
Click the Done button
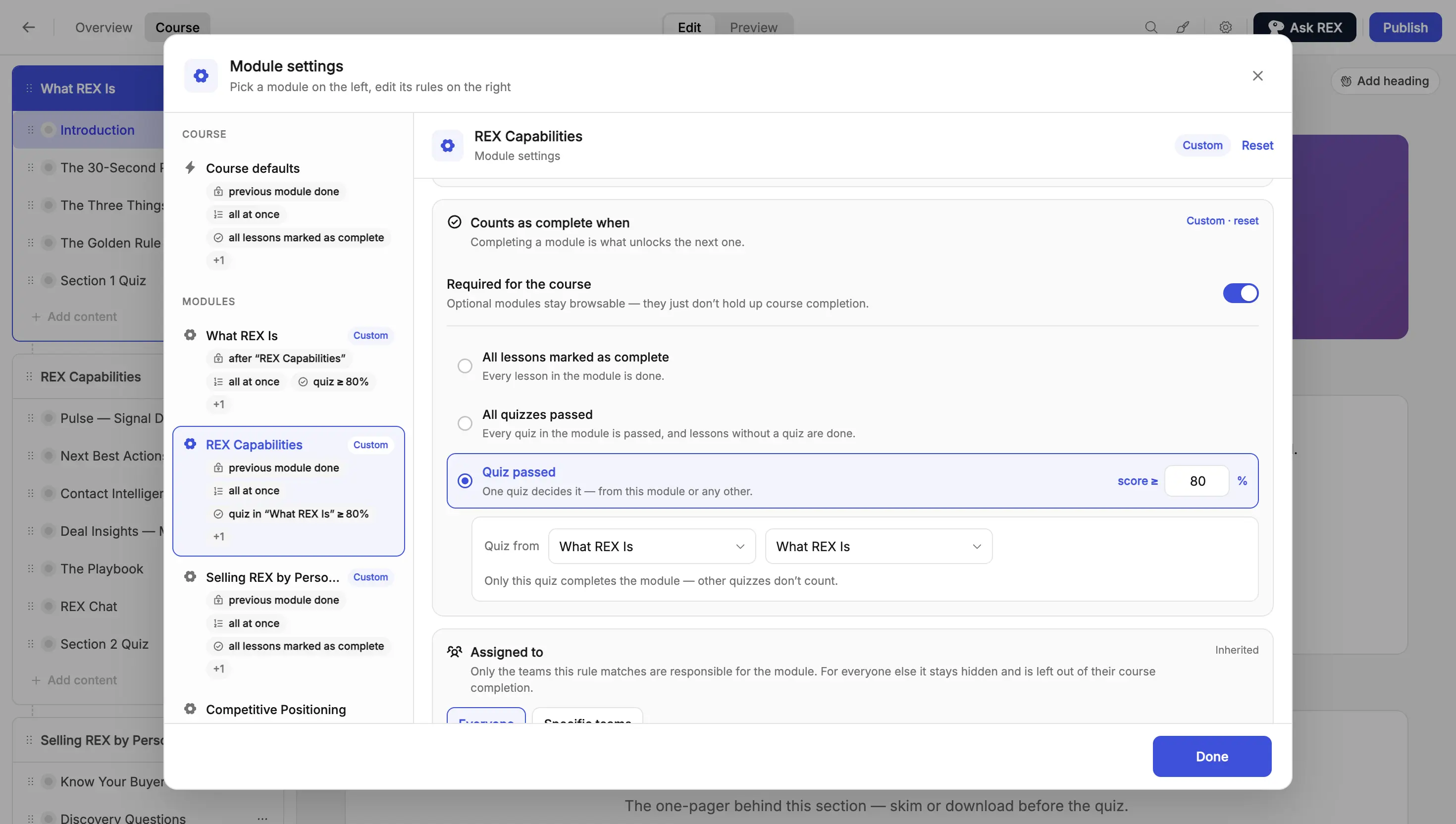pos(1211,756)
